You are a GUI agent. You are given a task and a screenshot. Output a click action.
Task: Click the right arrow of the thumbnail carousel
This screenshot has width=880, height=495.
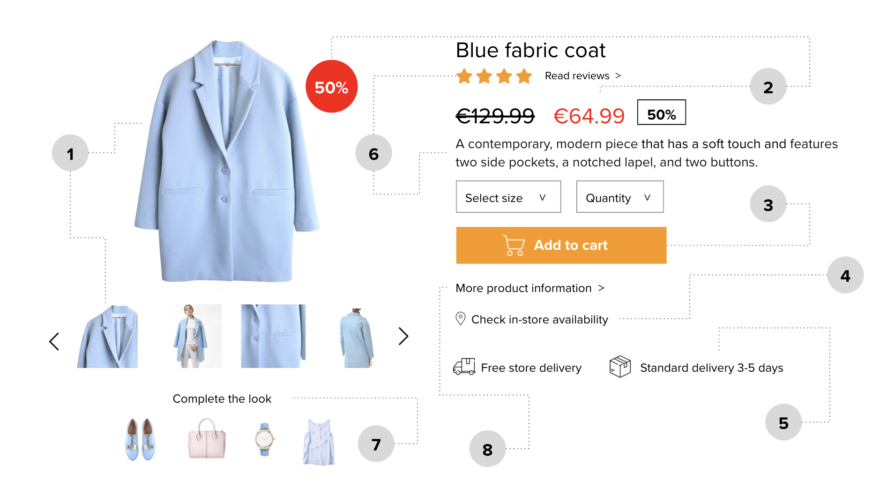point(403,336)
